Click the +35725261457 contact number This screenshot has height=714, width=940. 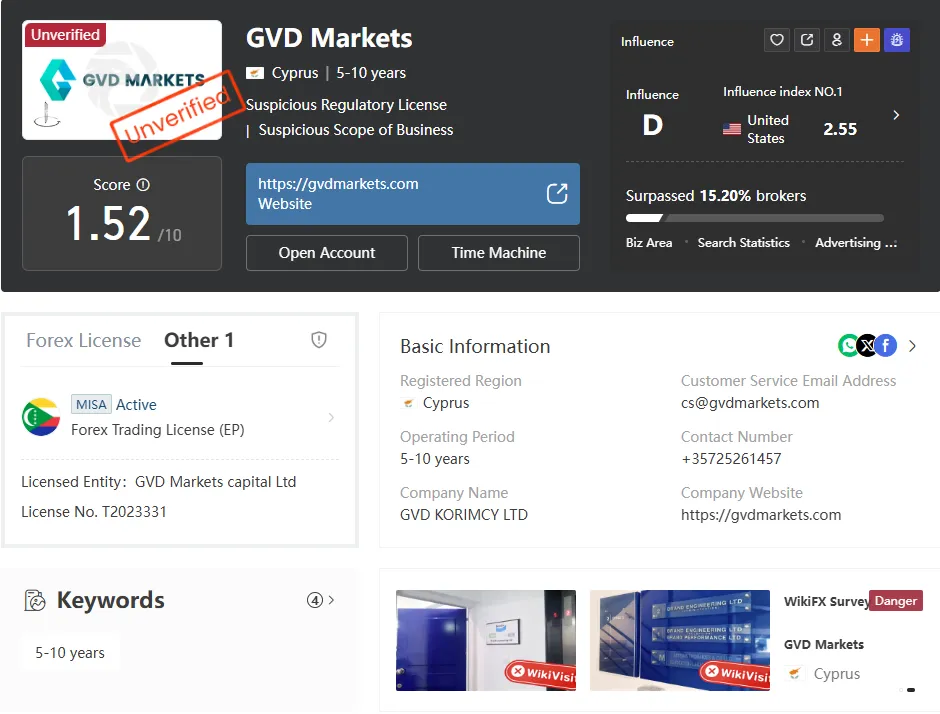pos(731,459)
